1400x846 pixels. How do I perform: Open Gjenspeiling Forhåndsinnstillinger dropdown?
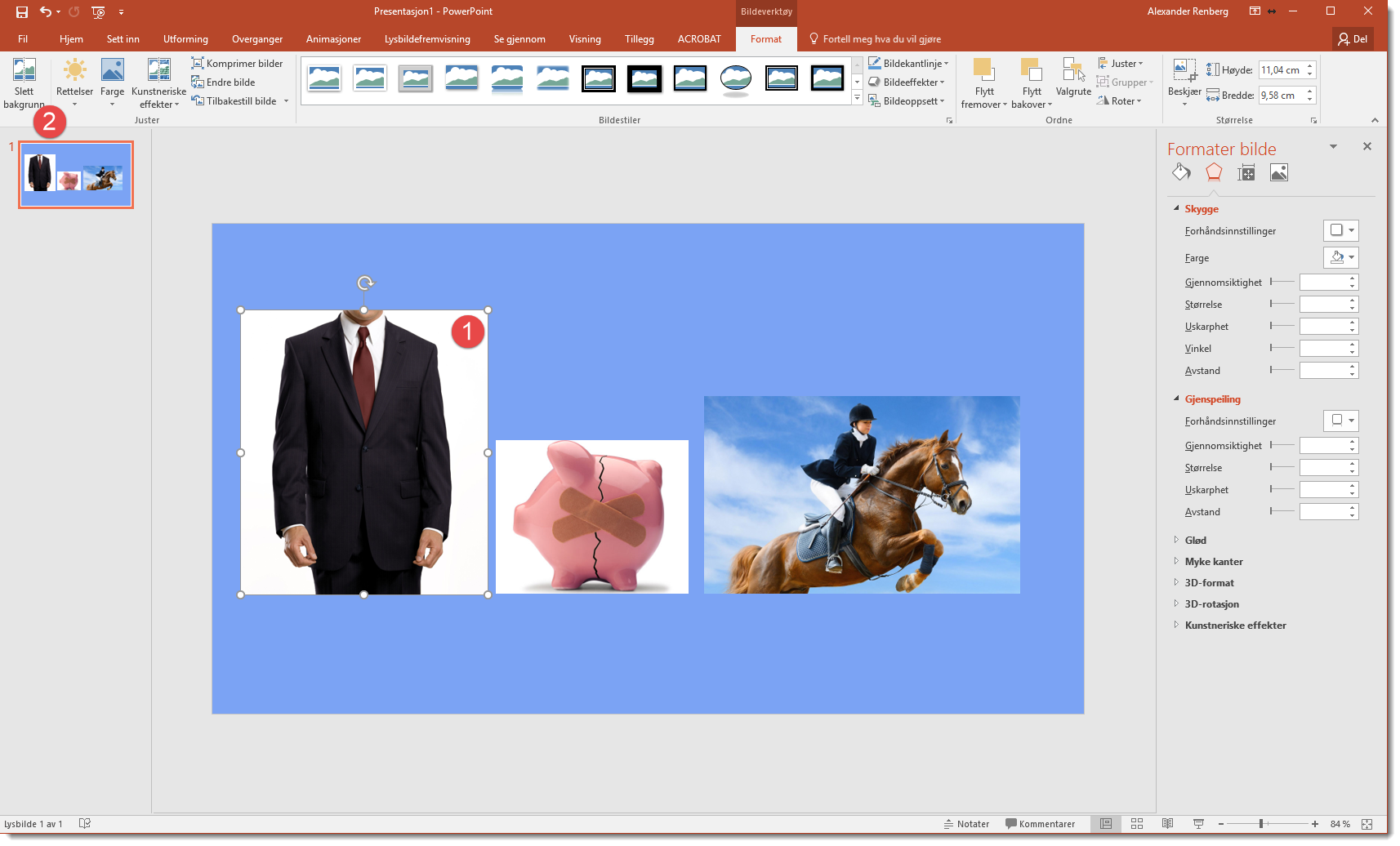[1341, 421]
